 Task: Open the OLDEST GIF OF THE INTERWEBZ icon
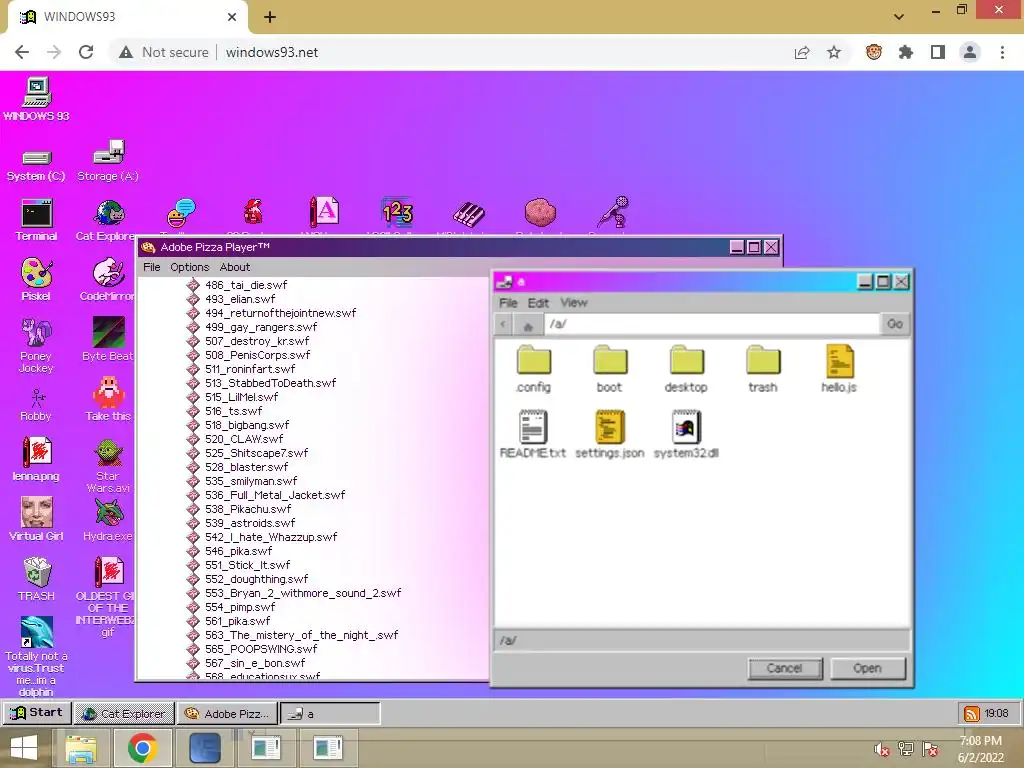click(x=106, y=596)
